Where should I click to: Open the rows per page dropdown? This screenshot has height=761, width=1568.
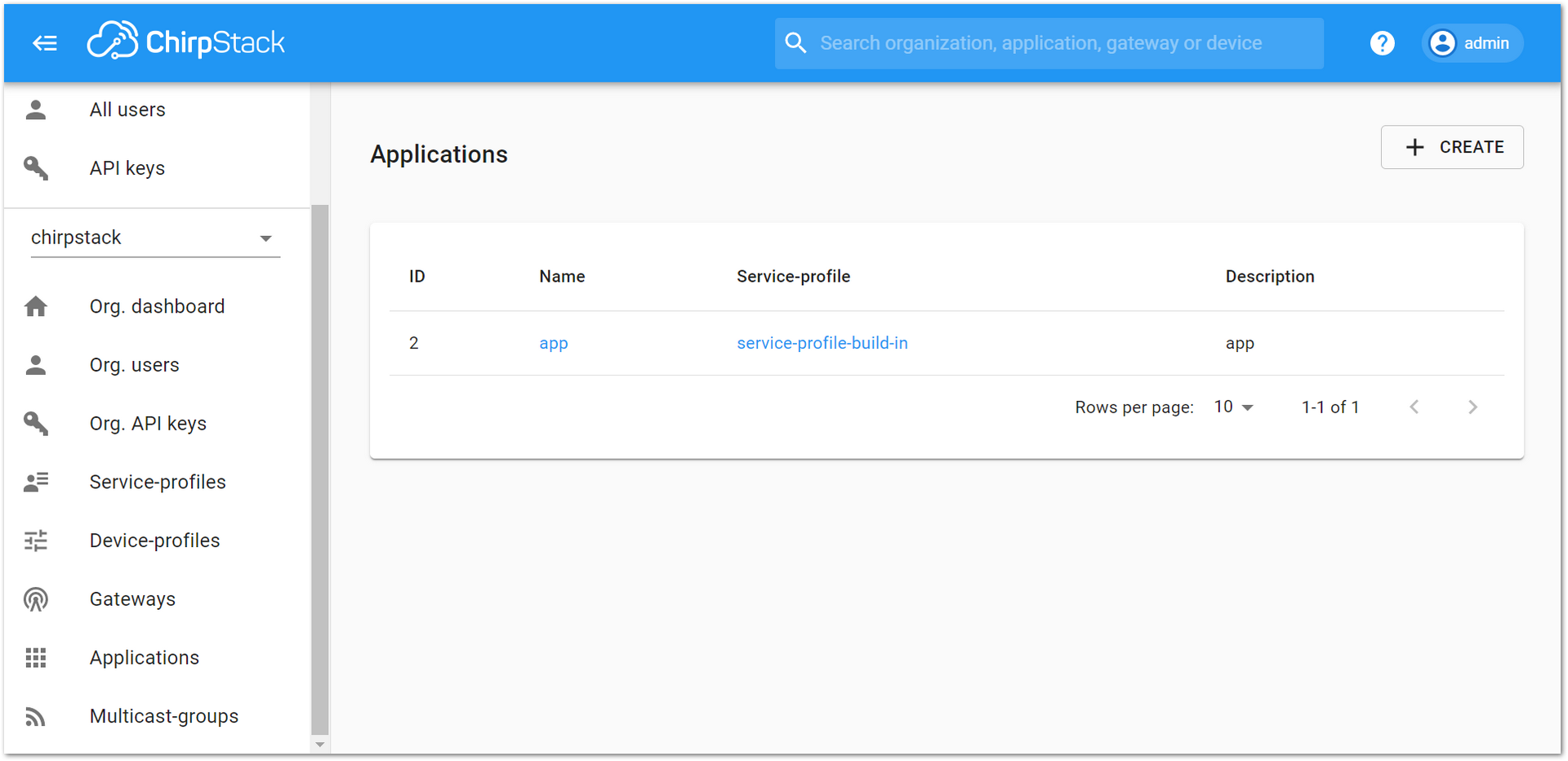tap(1233, 407)
